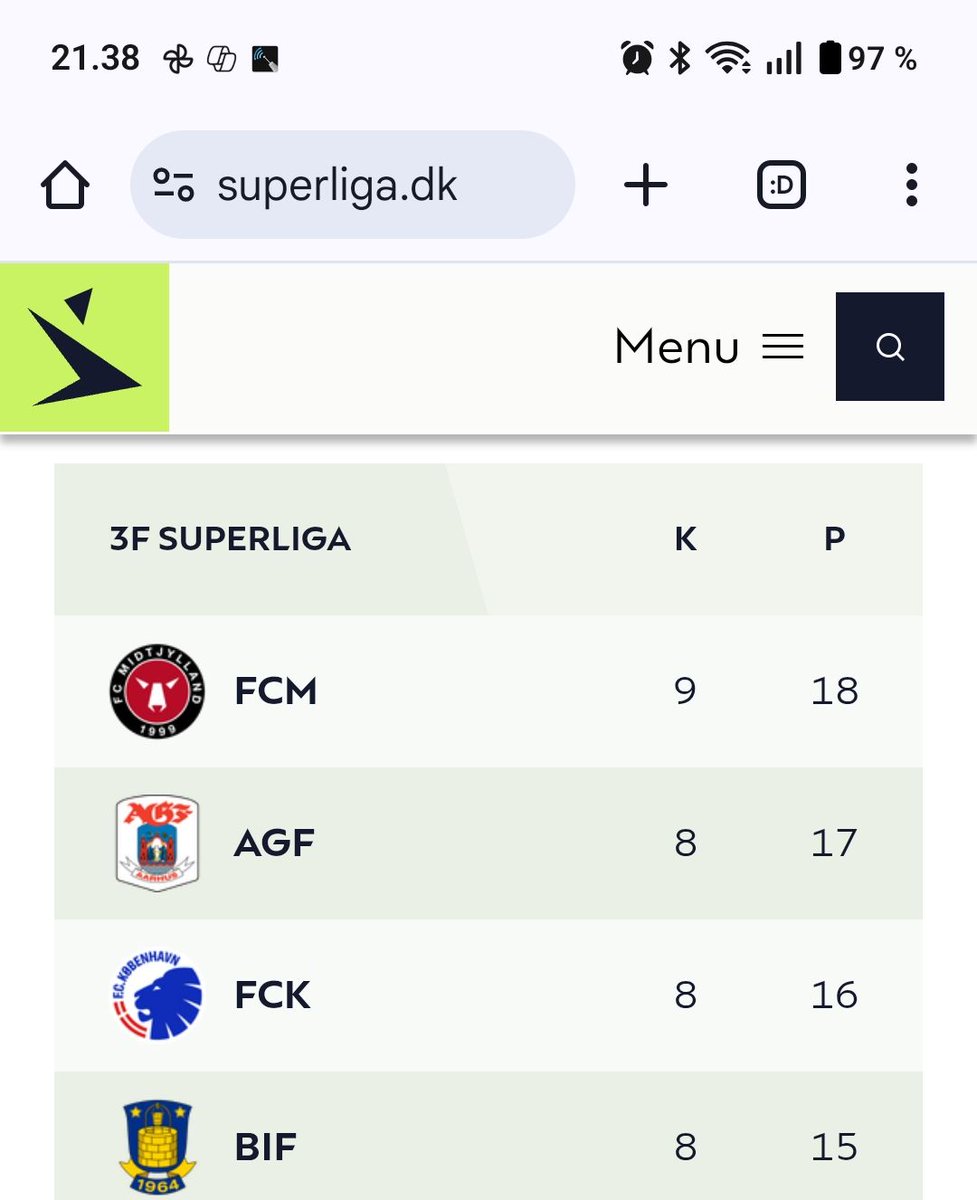Screen dimensions: 977x1200
Task: Open the tab switcher button
Action: point(781,186)
